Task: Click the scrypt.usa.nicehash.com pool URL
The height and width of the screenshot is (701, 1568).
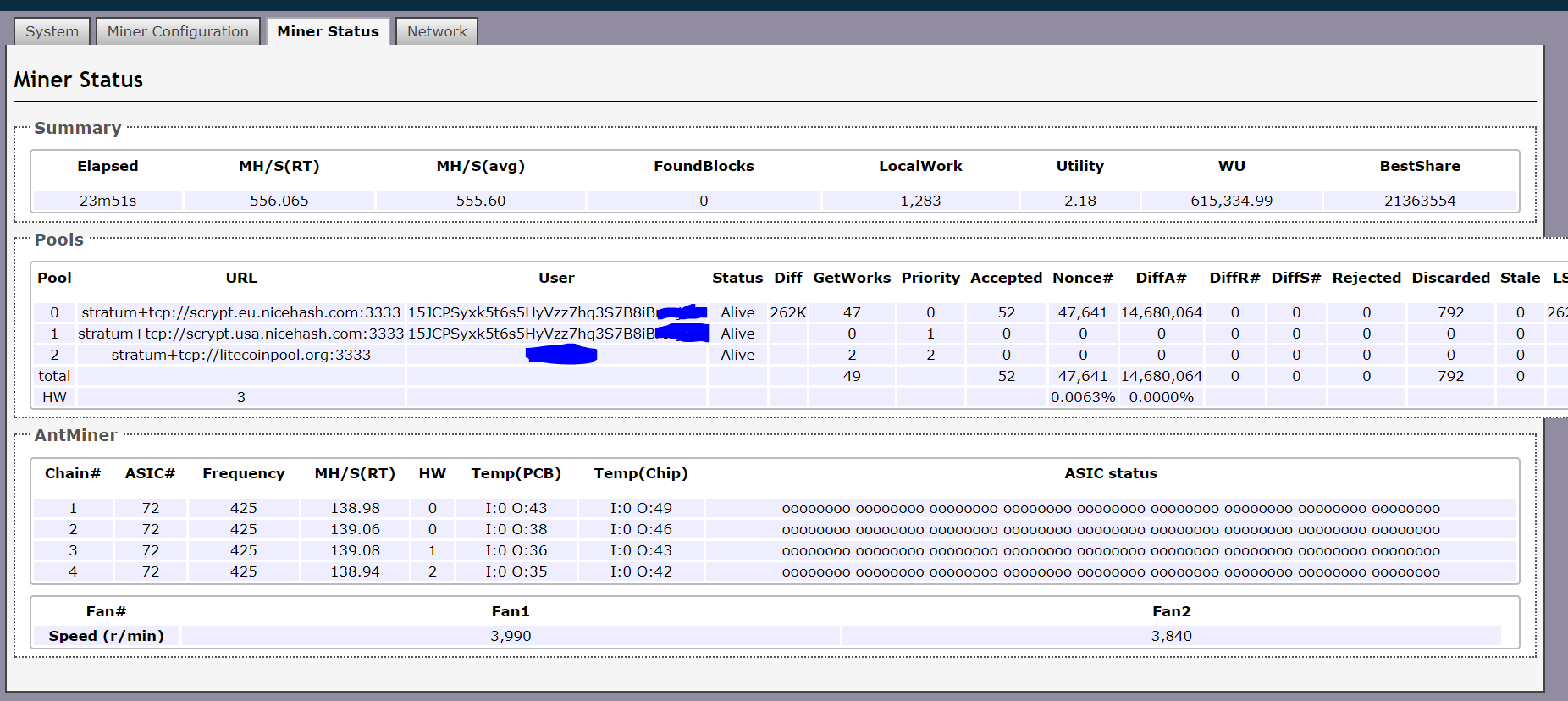Action: click(x=240, y=334)
